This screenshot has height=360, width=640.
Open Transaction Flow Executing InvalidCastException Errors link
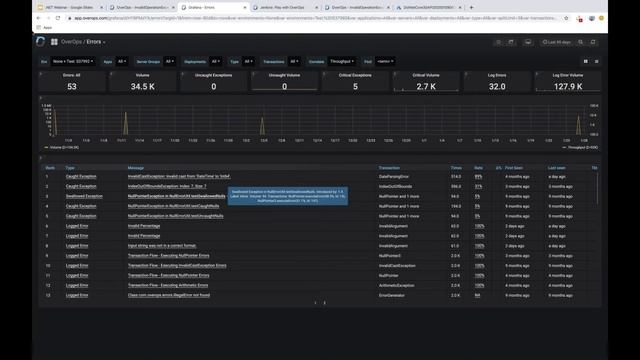(177, 265)
